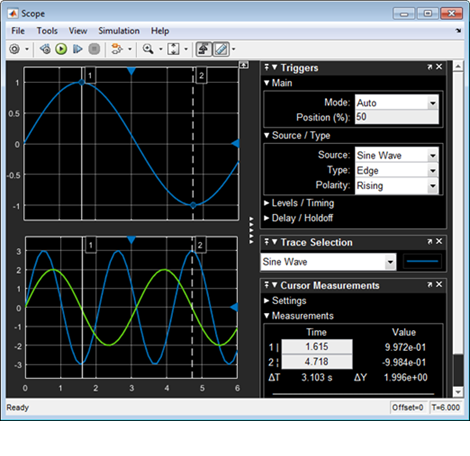Toggle the Triggers toolbar button
470x456 pixels.
coord(203,49)
